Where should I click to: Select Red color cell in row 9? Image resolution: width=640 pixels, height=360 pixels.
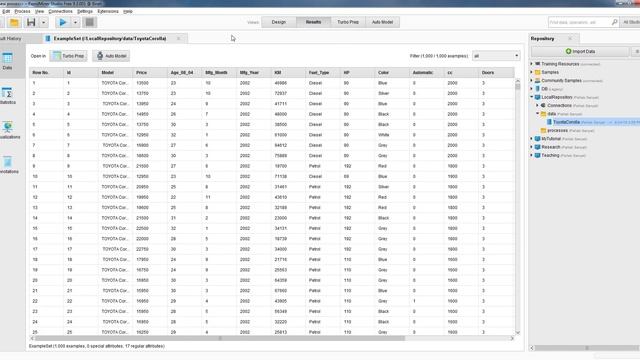392,166
